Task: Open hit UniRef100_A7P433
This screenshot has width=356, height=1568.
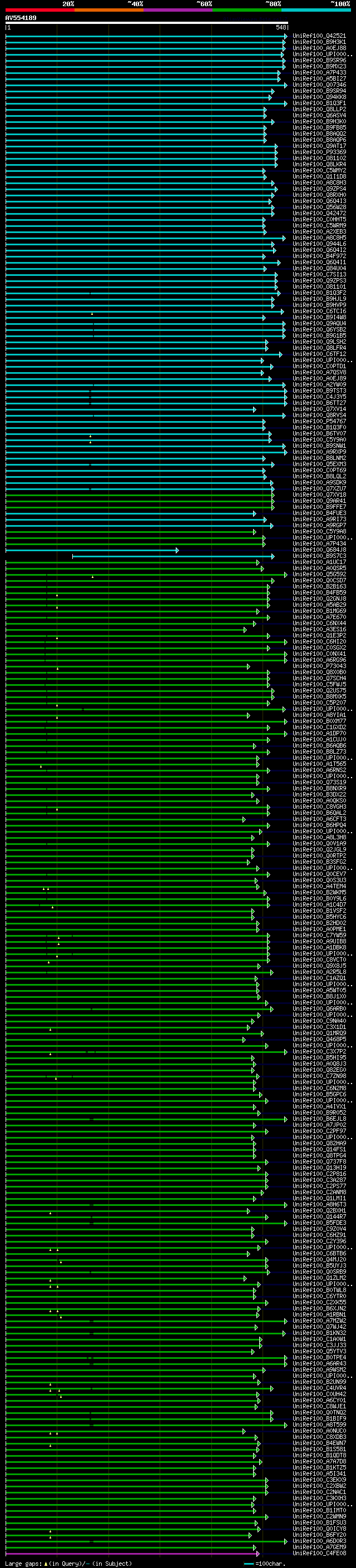Action: tap(319, 72)
